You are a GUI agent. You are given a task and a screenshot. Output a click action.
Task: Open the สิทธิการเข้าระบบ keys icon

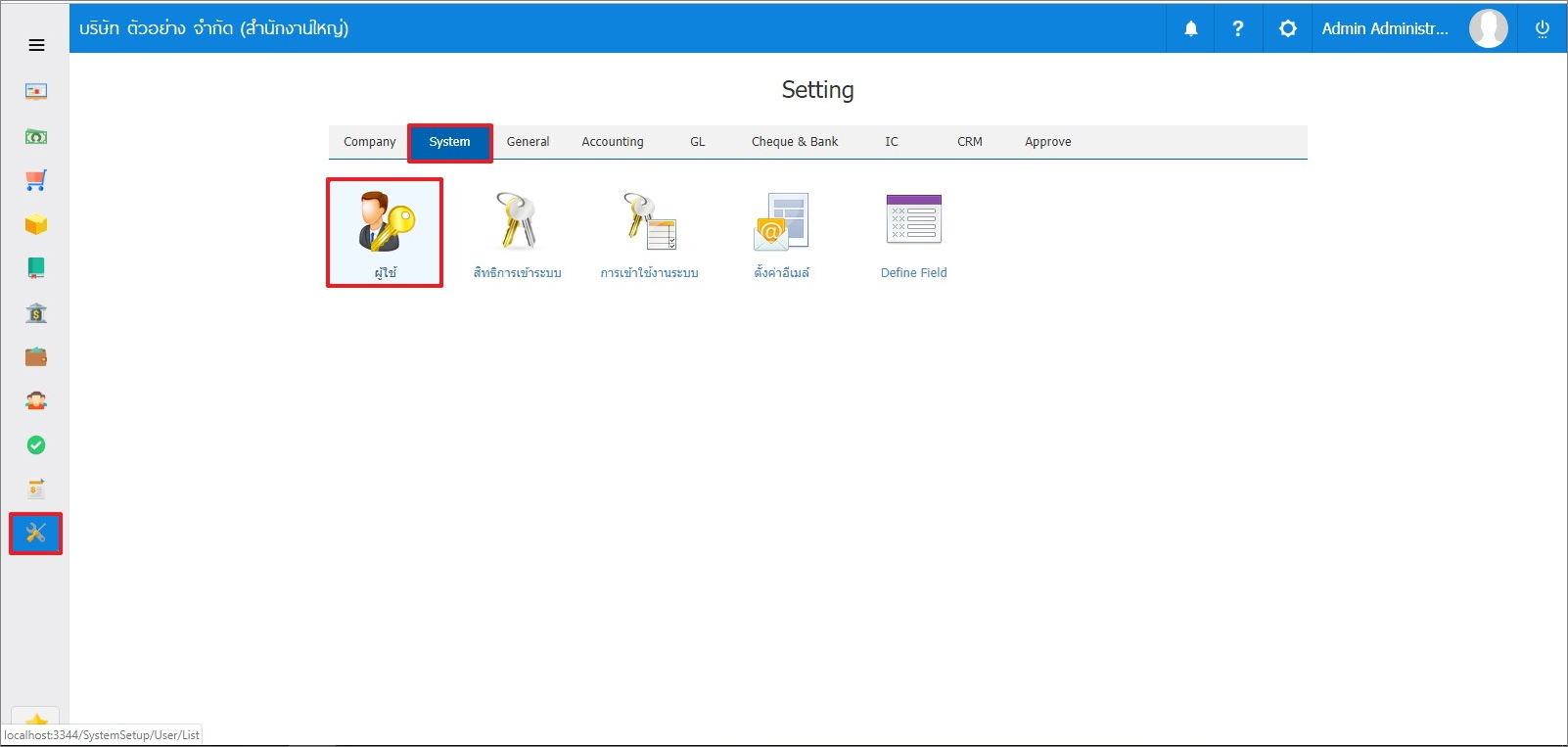pos(518,220)
